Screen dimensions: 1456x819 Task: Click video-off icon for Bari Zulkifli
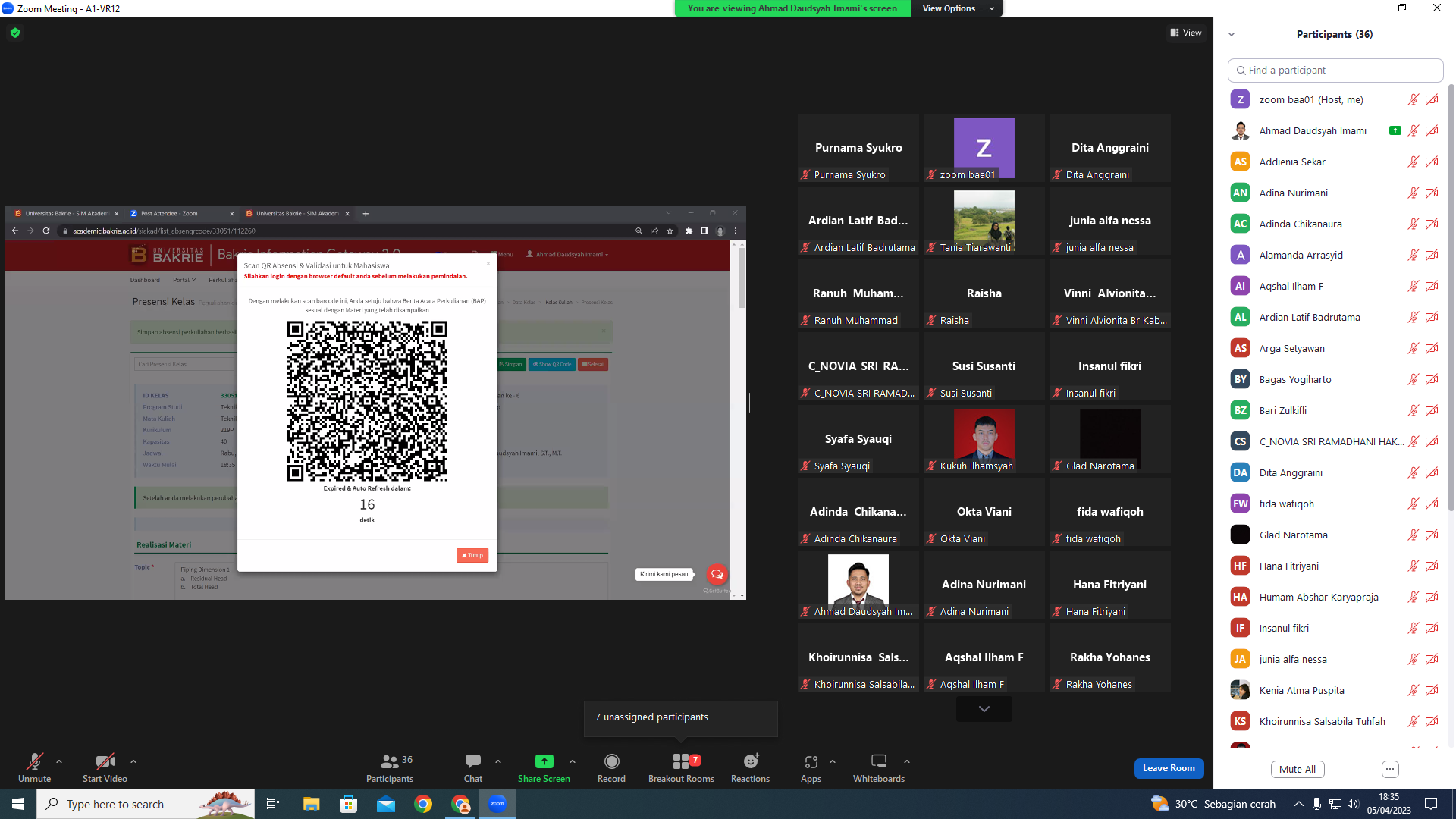1432,410
